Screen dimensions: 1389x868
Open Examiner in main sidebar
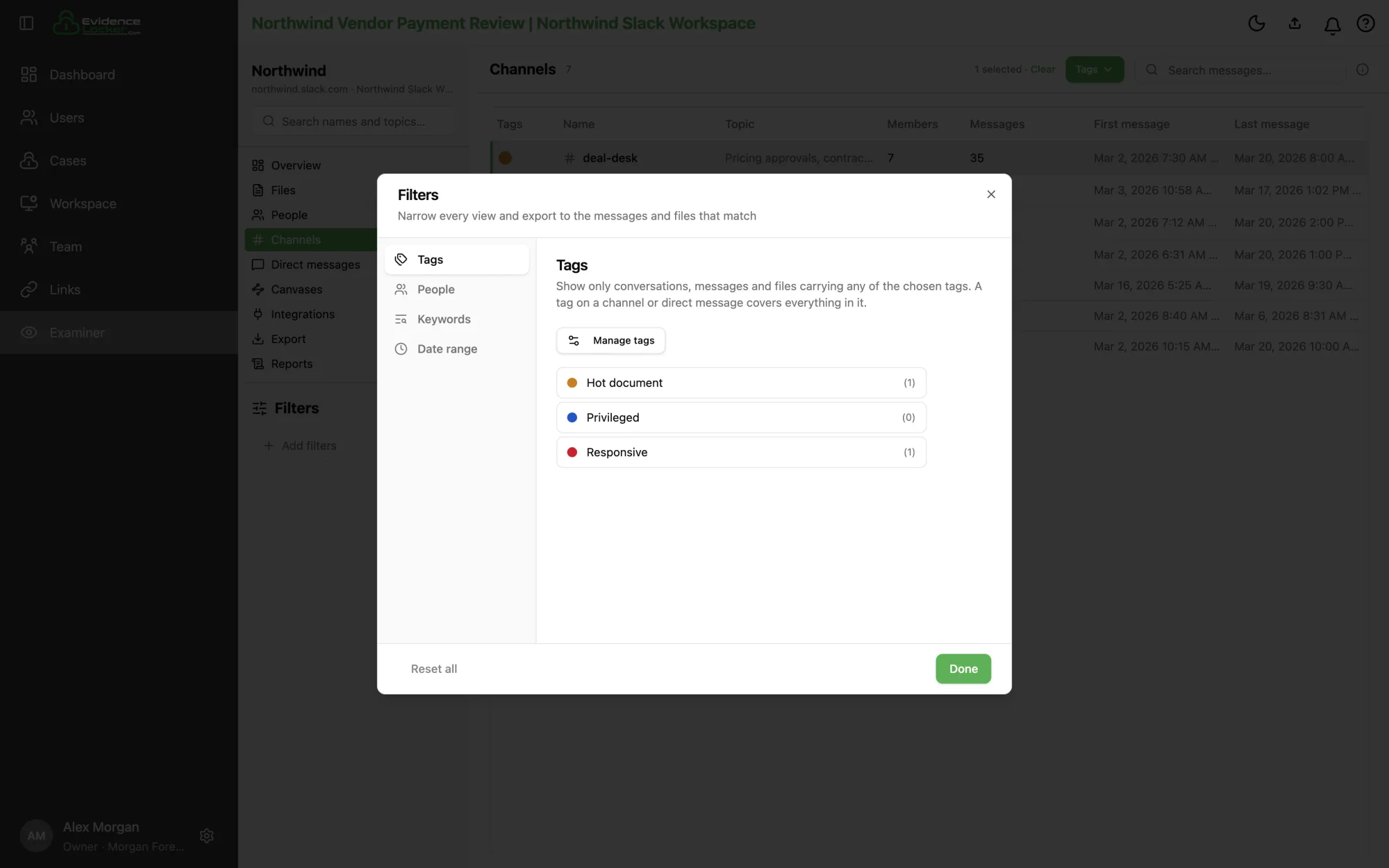point(119,333)
